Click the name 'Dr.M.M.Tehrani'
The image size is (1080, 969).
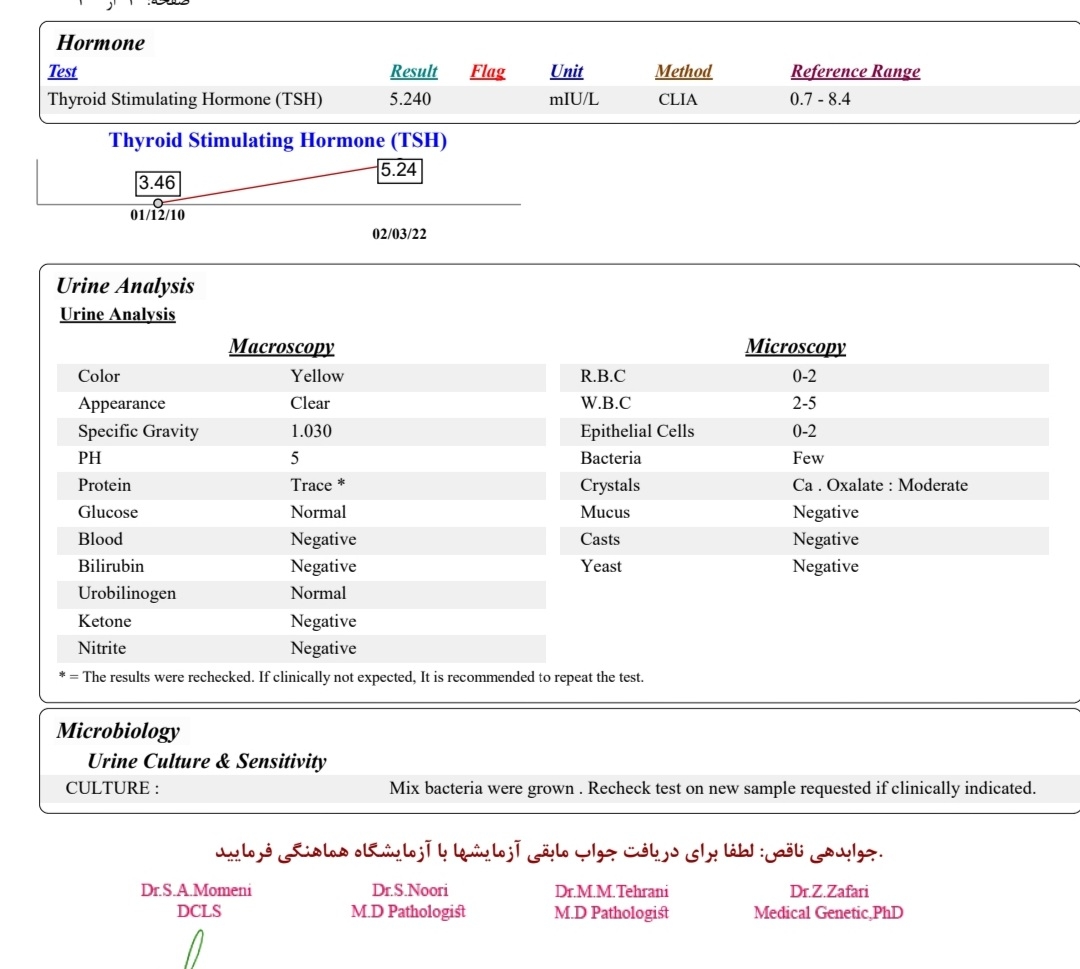(x=612, y=892)
